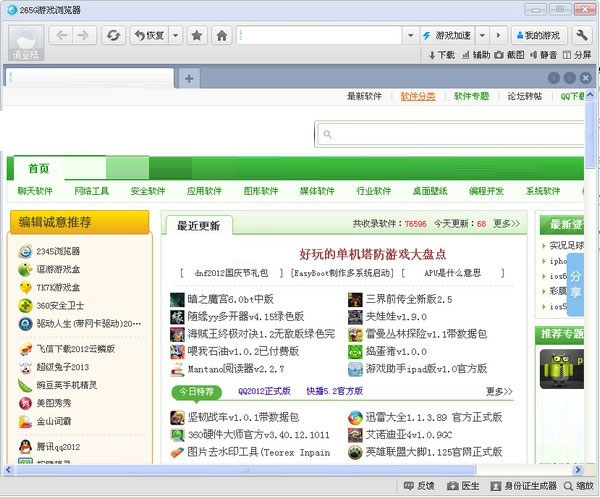Open the dropdown beside 游戏加速
The height and width of the screenshot is (497, 600).
[x=483, y=36]
